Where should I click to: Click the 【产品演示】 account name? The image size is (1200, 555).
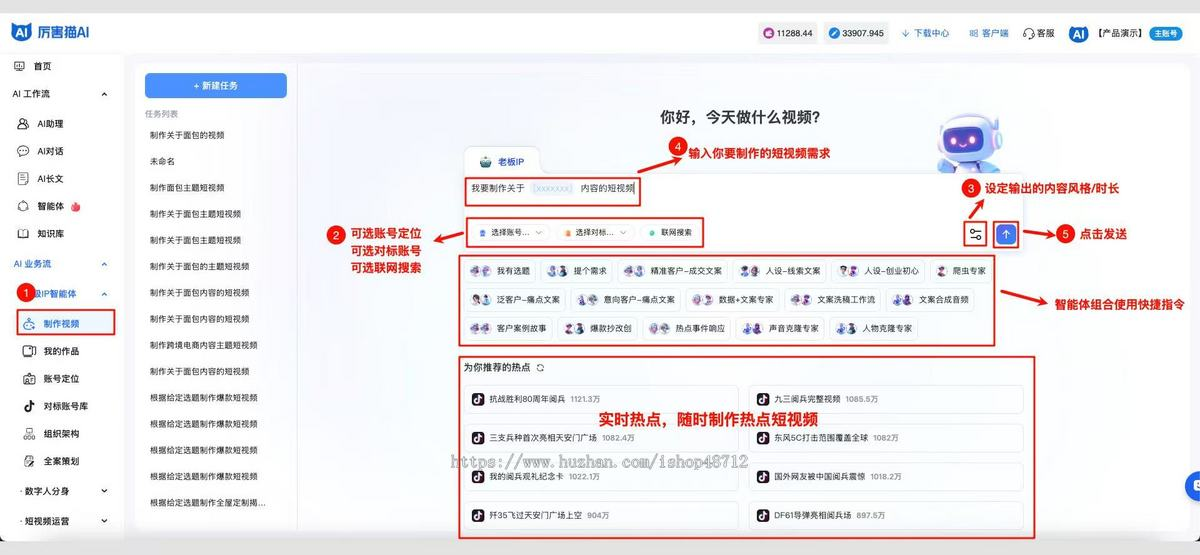1120,33
